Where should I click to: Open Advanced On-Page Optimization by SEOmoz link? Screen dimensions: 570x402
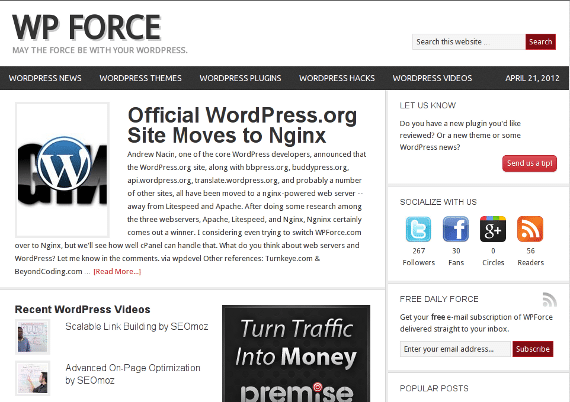(x=133, y=374)
